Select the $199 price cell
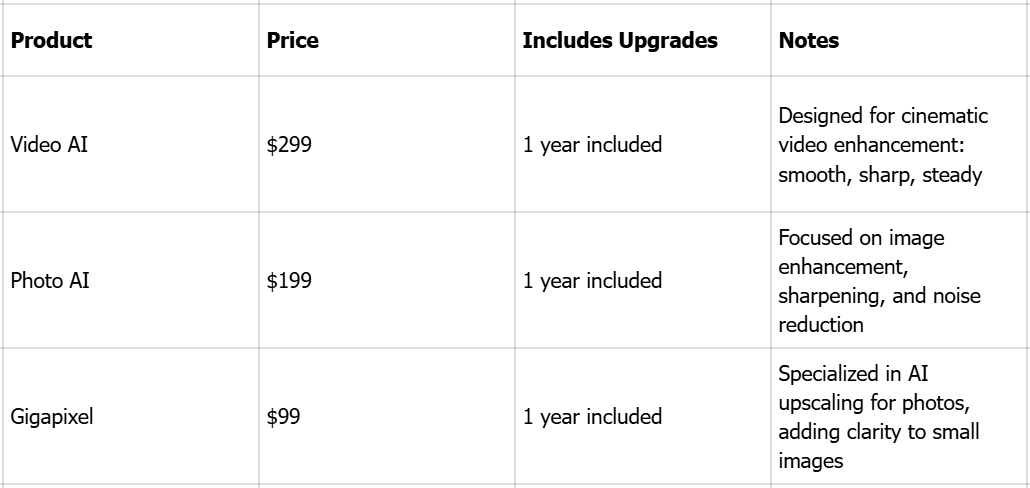 pos(386,280)
